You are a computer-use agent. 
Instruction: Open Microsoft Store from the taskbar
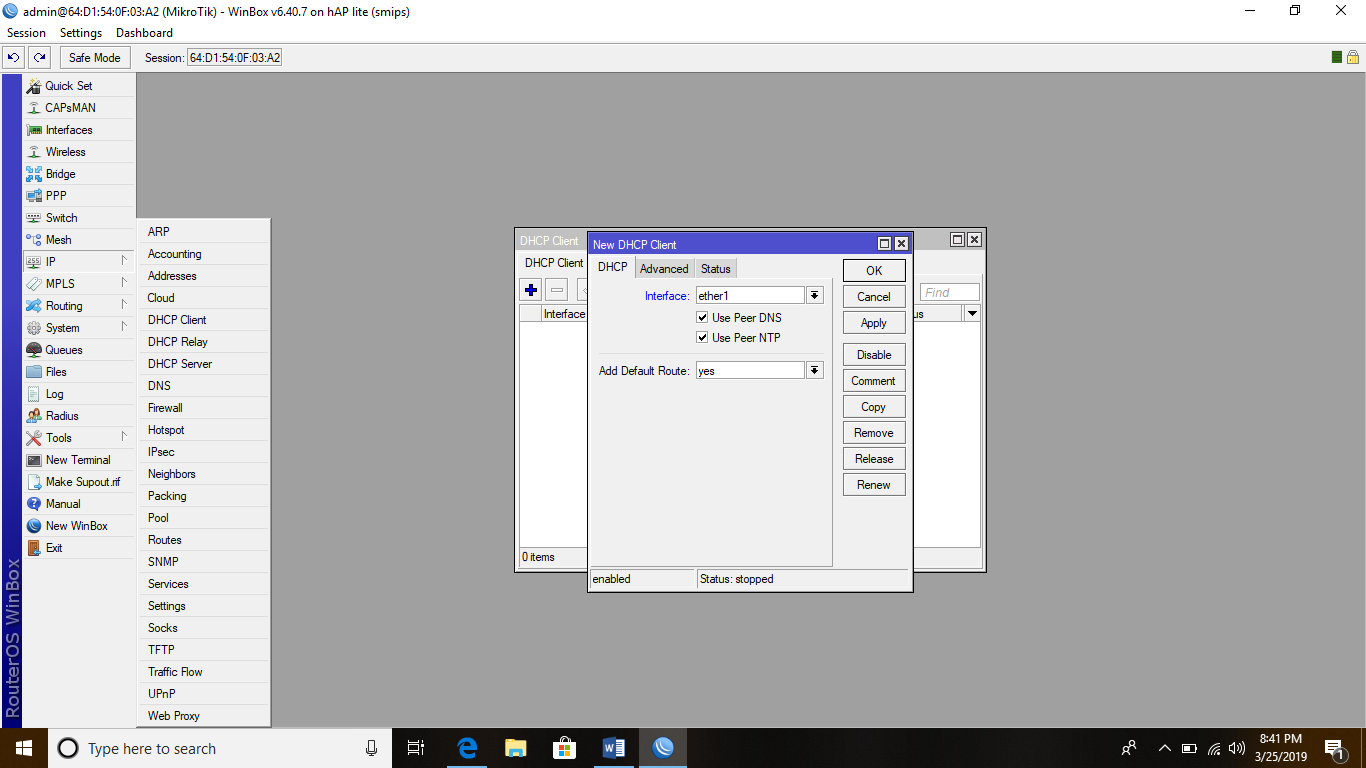click(565, 748)
